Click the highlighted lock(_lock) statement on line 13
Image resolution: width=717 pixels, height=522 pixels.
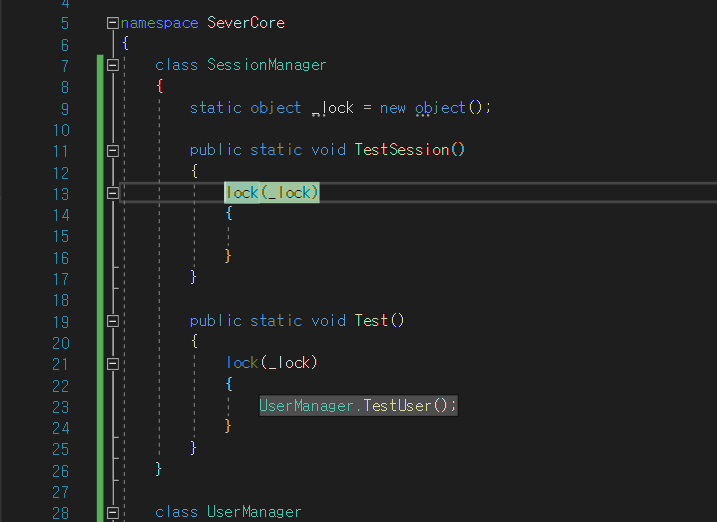[x=272, y=192]
